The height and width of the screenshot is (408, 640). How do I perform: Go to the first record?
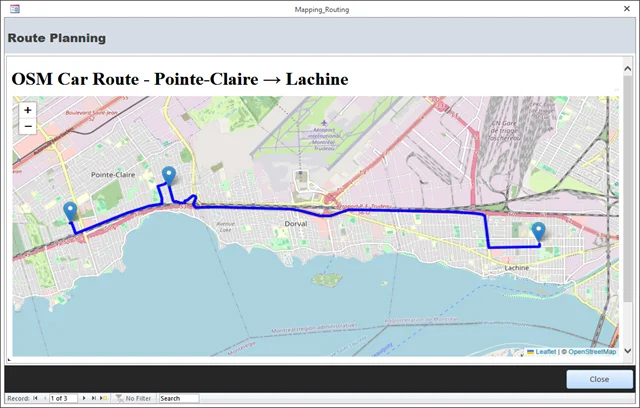[35, 398]
